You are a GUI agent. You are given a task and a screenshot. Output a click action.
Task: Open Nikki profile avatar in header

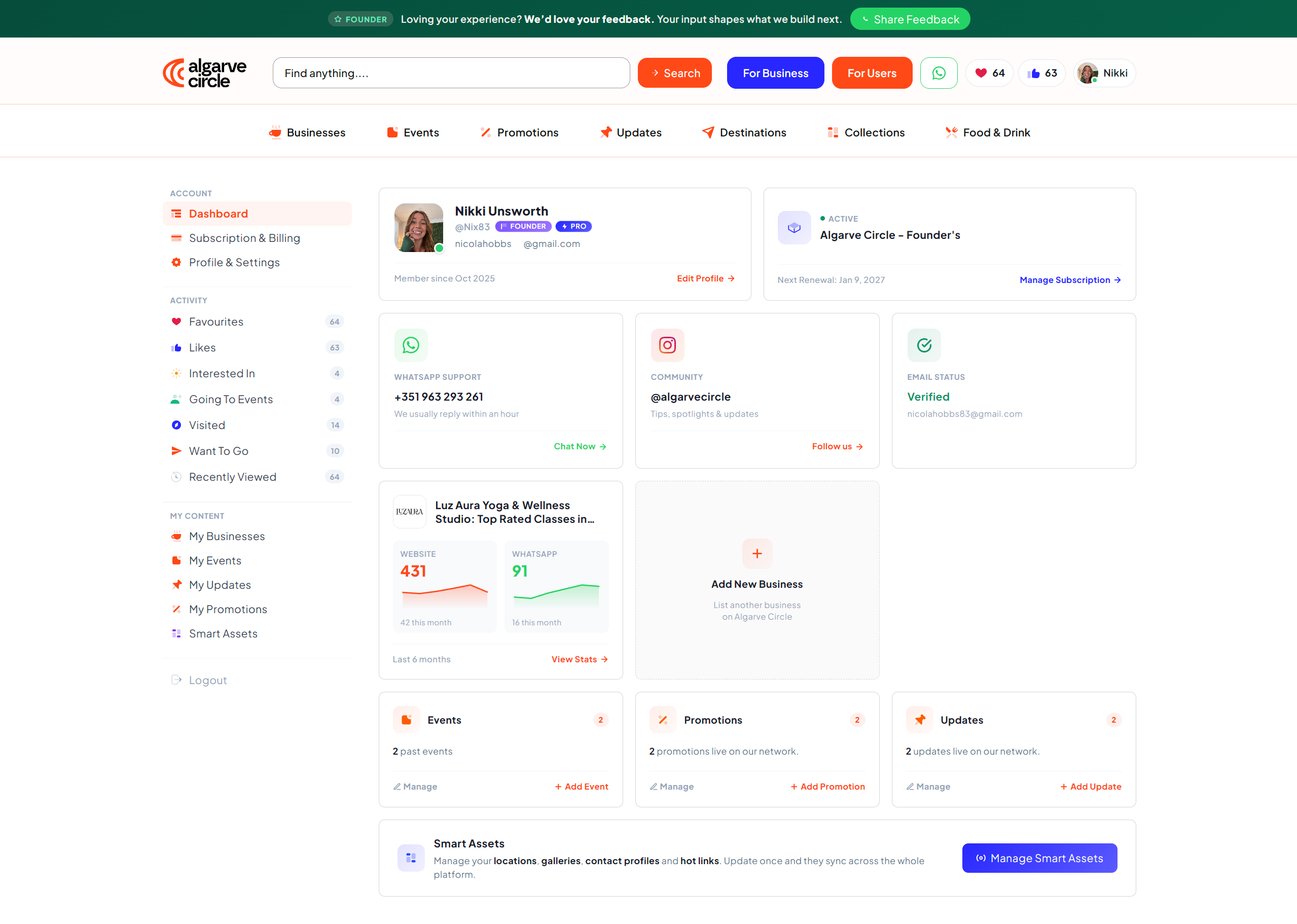(1104, 73)
